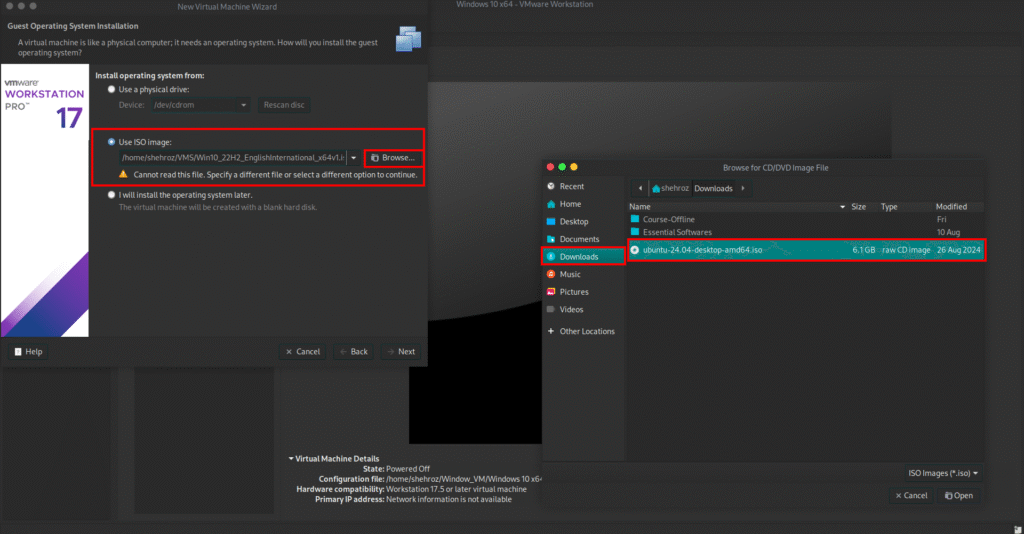Image resolution: width=1024 pixels, height=534 pixels.
Task: Select Downloads in the file browser sidebar
Action: click(x=583, y=257)
